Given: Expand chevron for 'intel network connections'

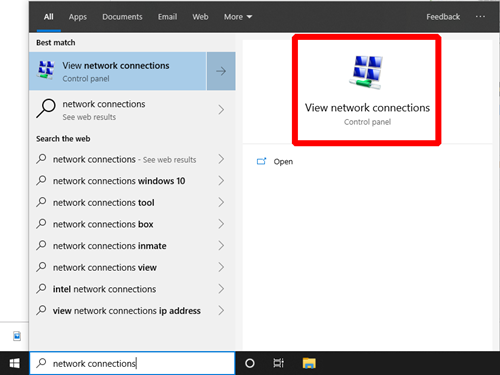Looking at the screenshot, I should [221, 289].
